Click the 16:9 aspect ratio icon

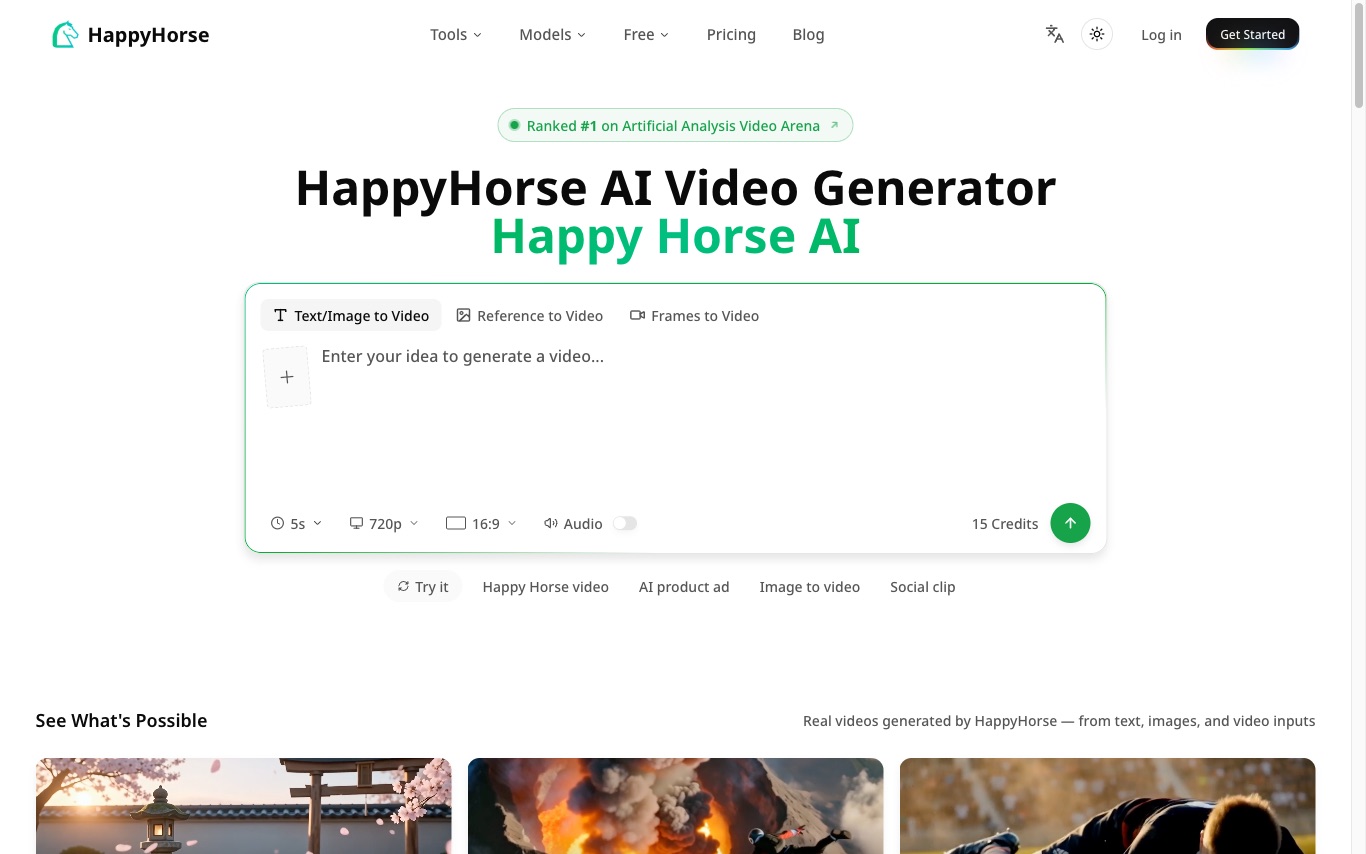(455, 522)
